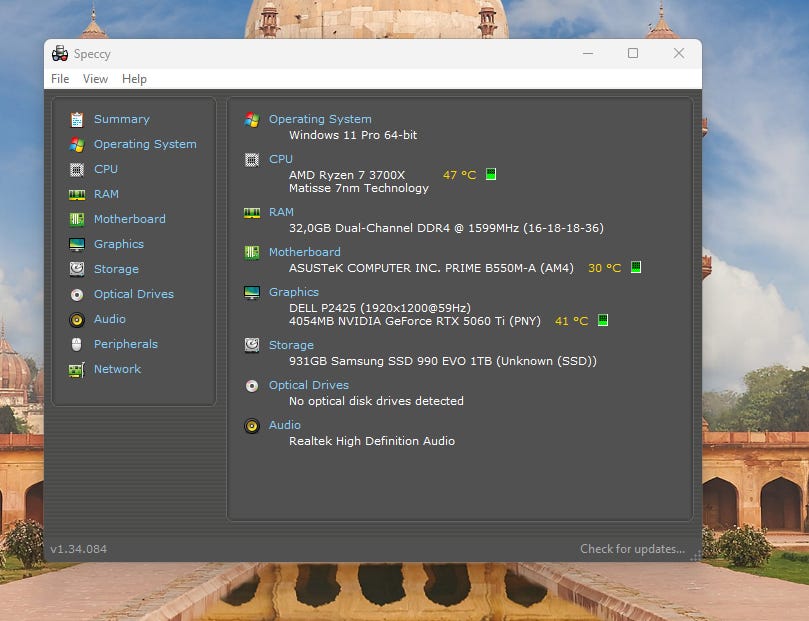Maximize the Speccy window
The width and height of the screenshot is (809, 621).
point(633,53)
